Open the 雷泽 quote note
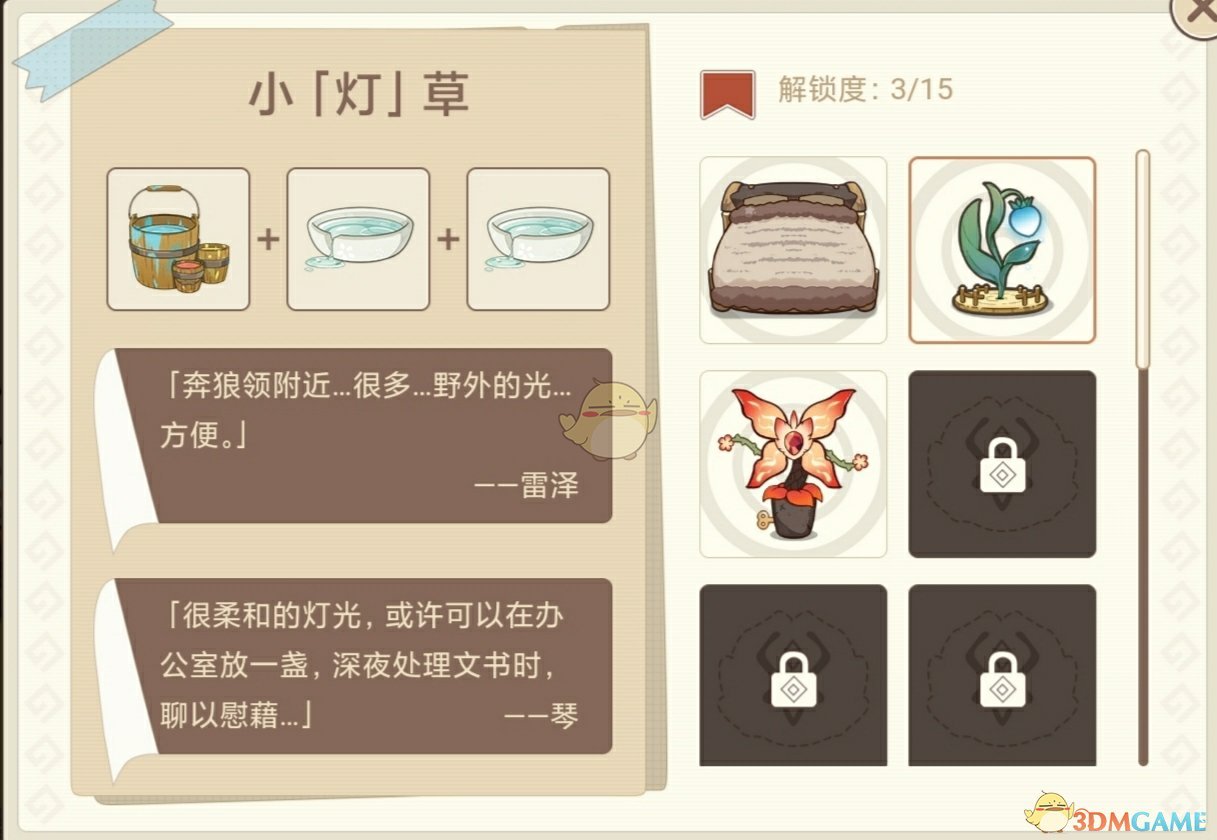Image resolution: width=1217 pixels, height=840 pixels. [364, 435]
